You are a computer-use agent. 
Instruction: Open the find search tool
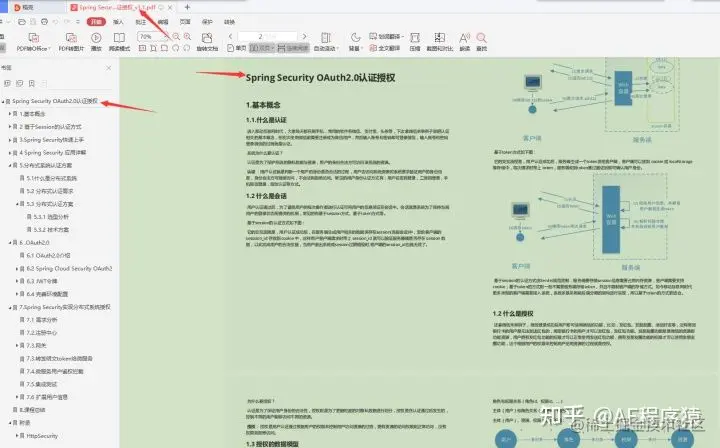[481, 42]
